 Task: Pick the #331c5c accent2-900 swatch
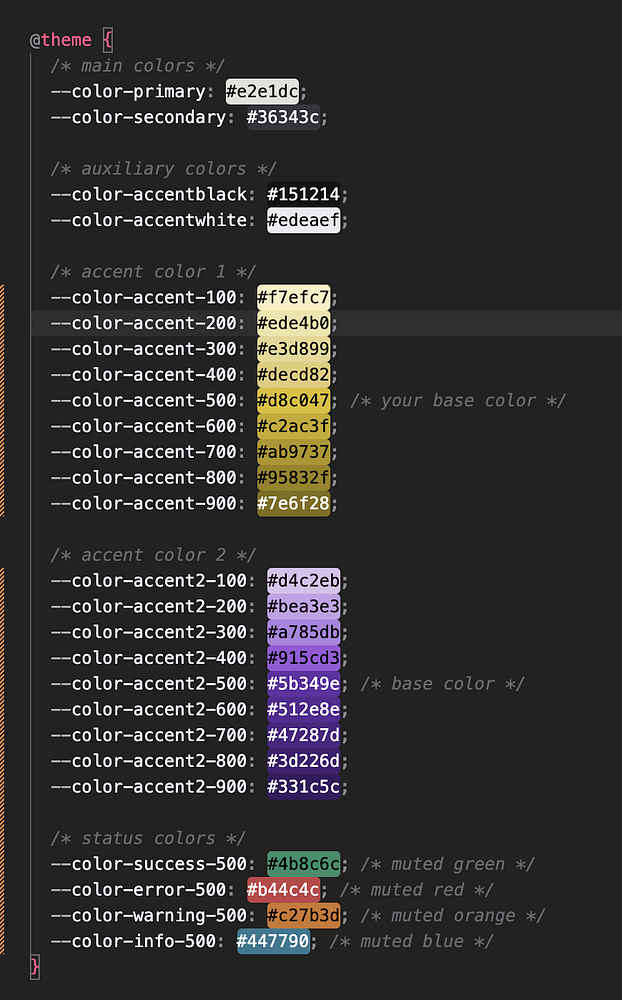[304, 786]
